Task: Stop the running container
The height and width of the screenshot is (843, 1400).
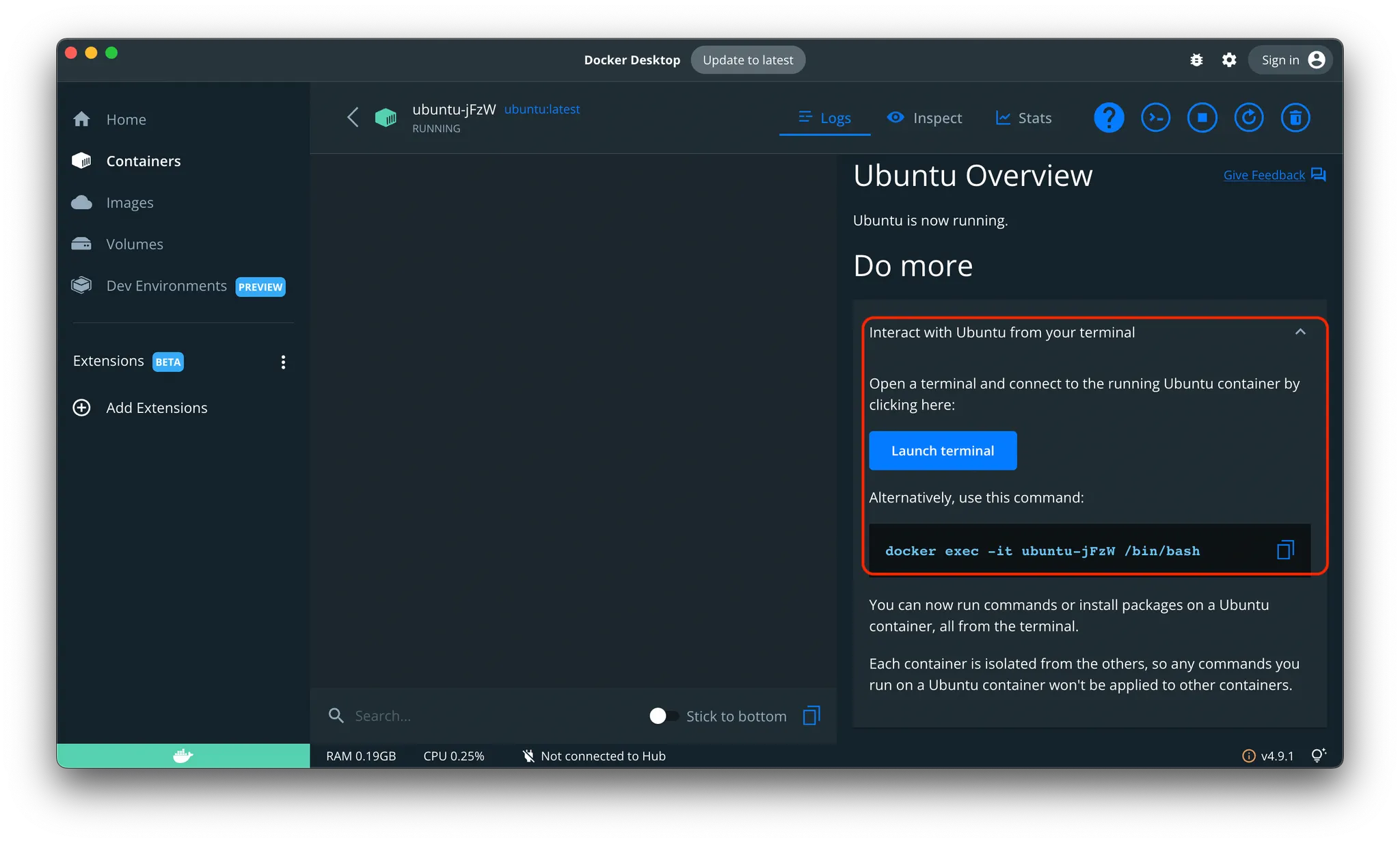Action: 1202,118
